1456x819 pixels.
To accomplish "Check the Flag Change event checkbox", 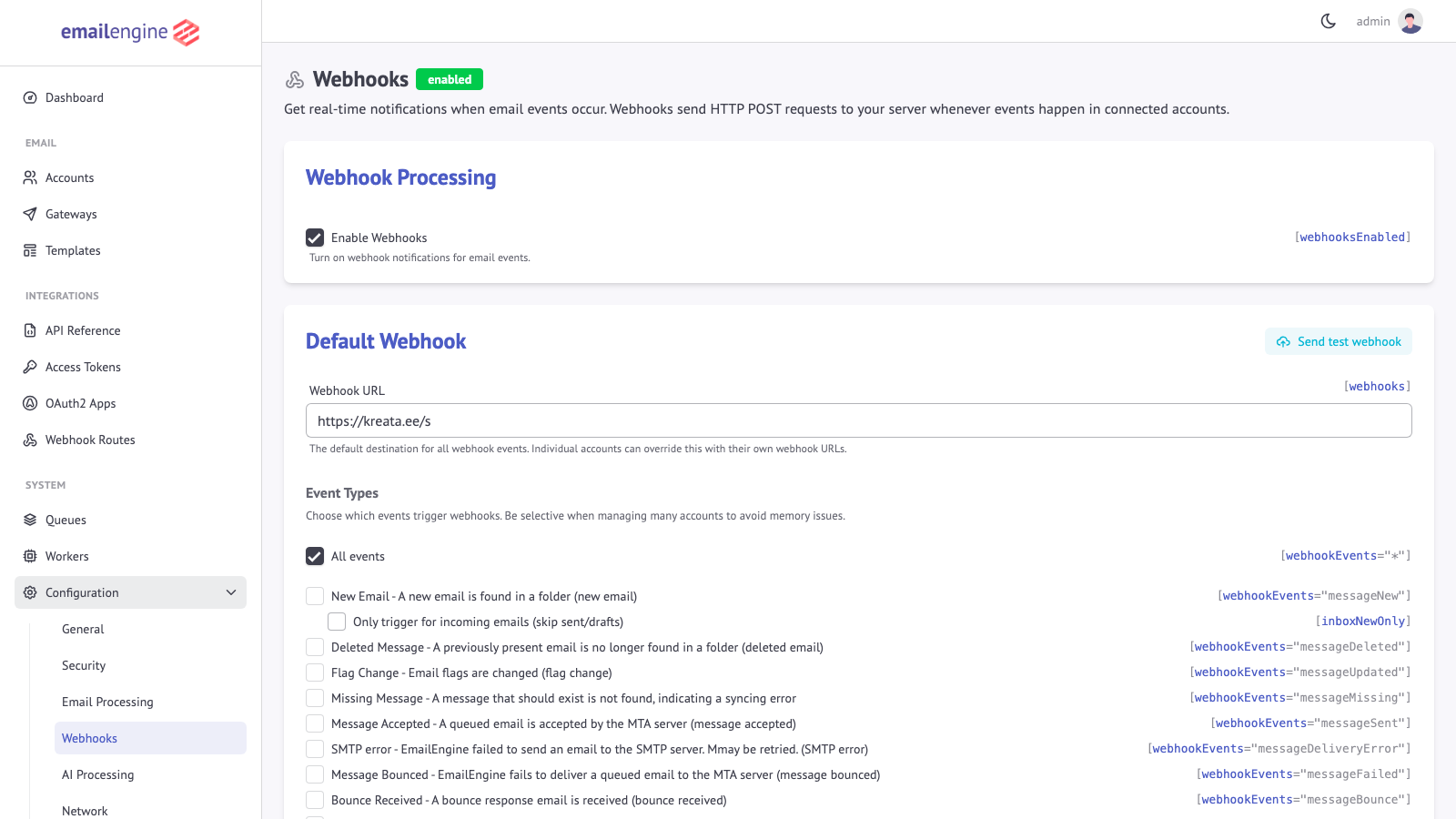I will pos(315,672).
